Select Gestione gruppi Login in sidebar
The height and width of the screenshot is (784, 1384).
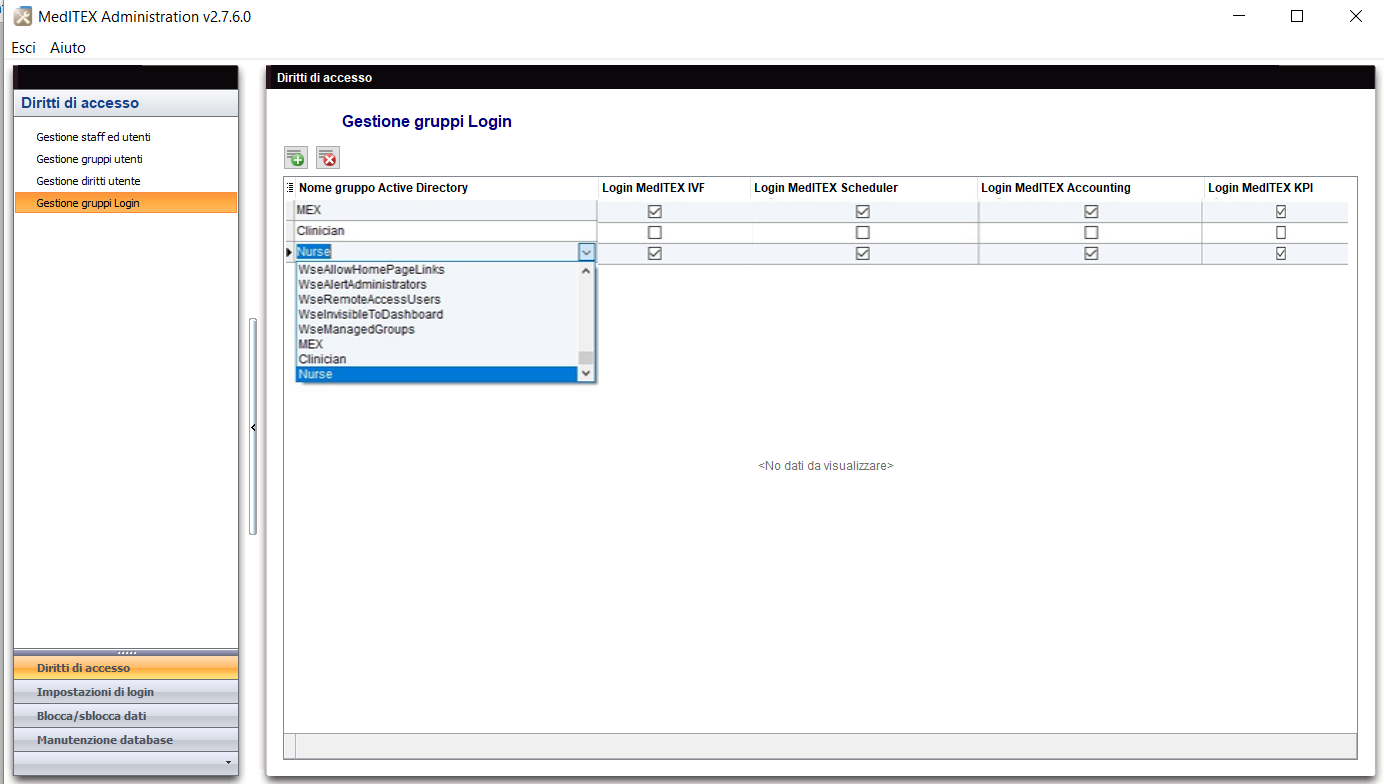point(126,203)
